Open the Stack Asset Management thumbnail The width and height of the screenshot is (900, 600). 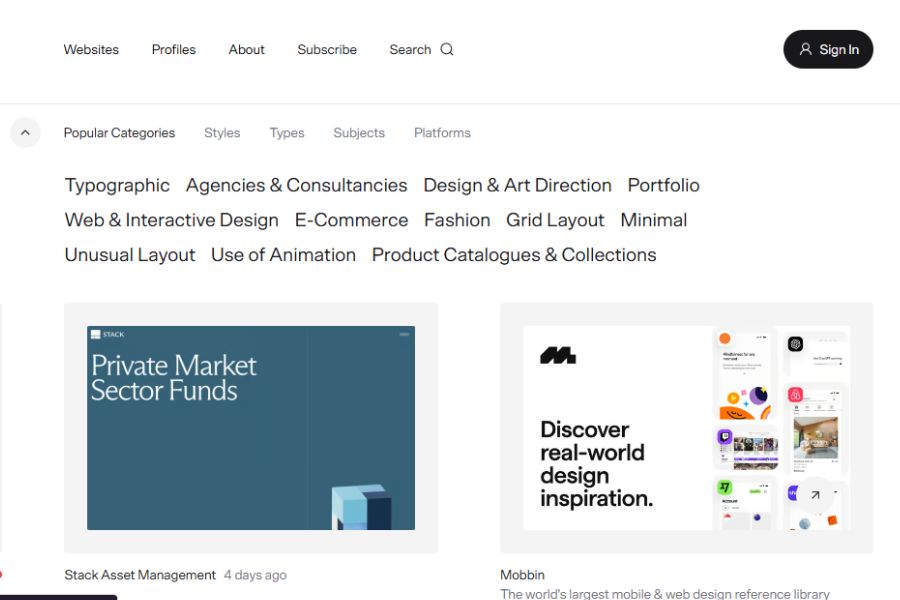pyautogui.click(x=251, y=428)
